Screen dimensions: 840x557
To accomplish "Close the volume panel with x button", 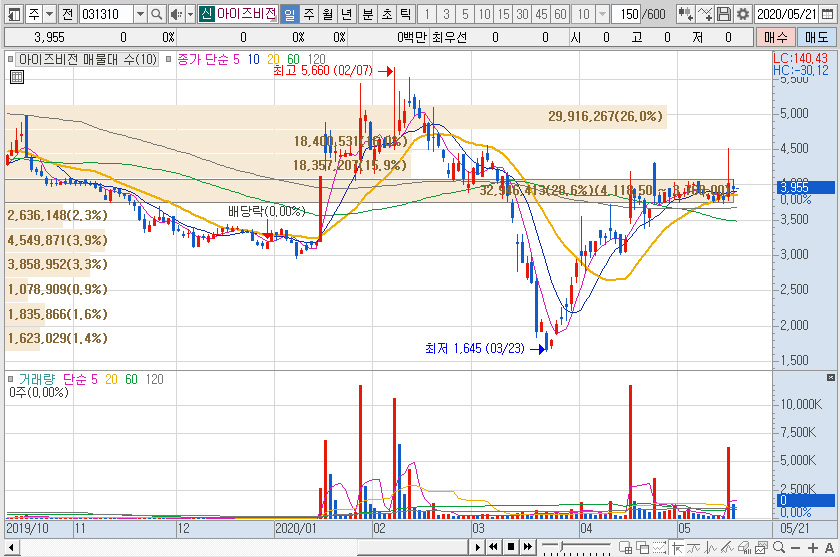I will (x=830, y=378).
